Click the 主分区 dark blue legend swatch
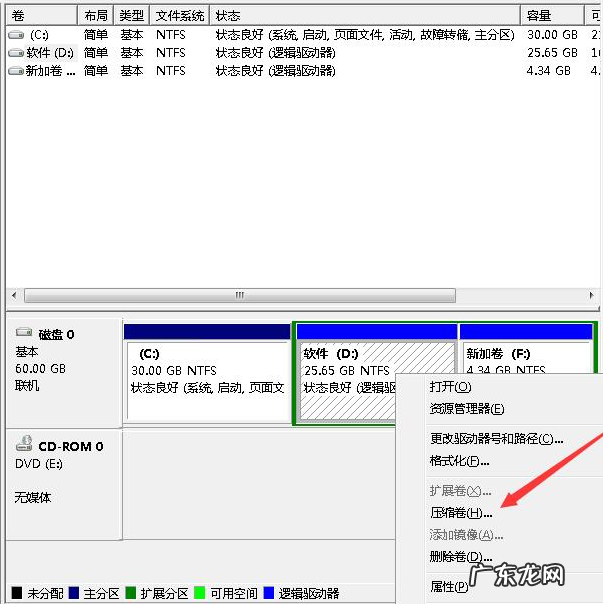The height and width of the screenshot is (604, 603). point(74,593)
